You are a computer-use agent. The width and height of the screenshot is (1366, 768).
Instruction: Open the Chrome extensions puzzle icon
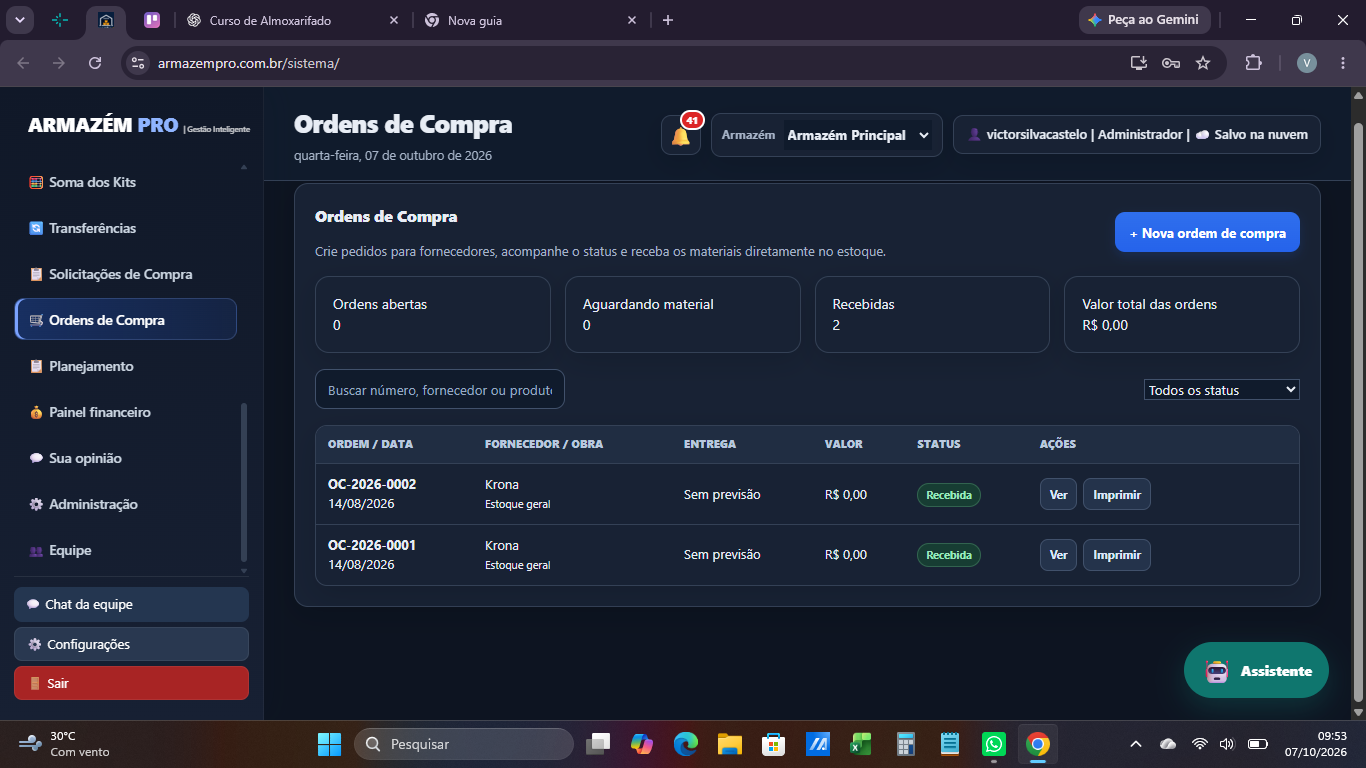coord(1253,63)
